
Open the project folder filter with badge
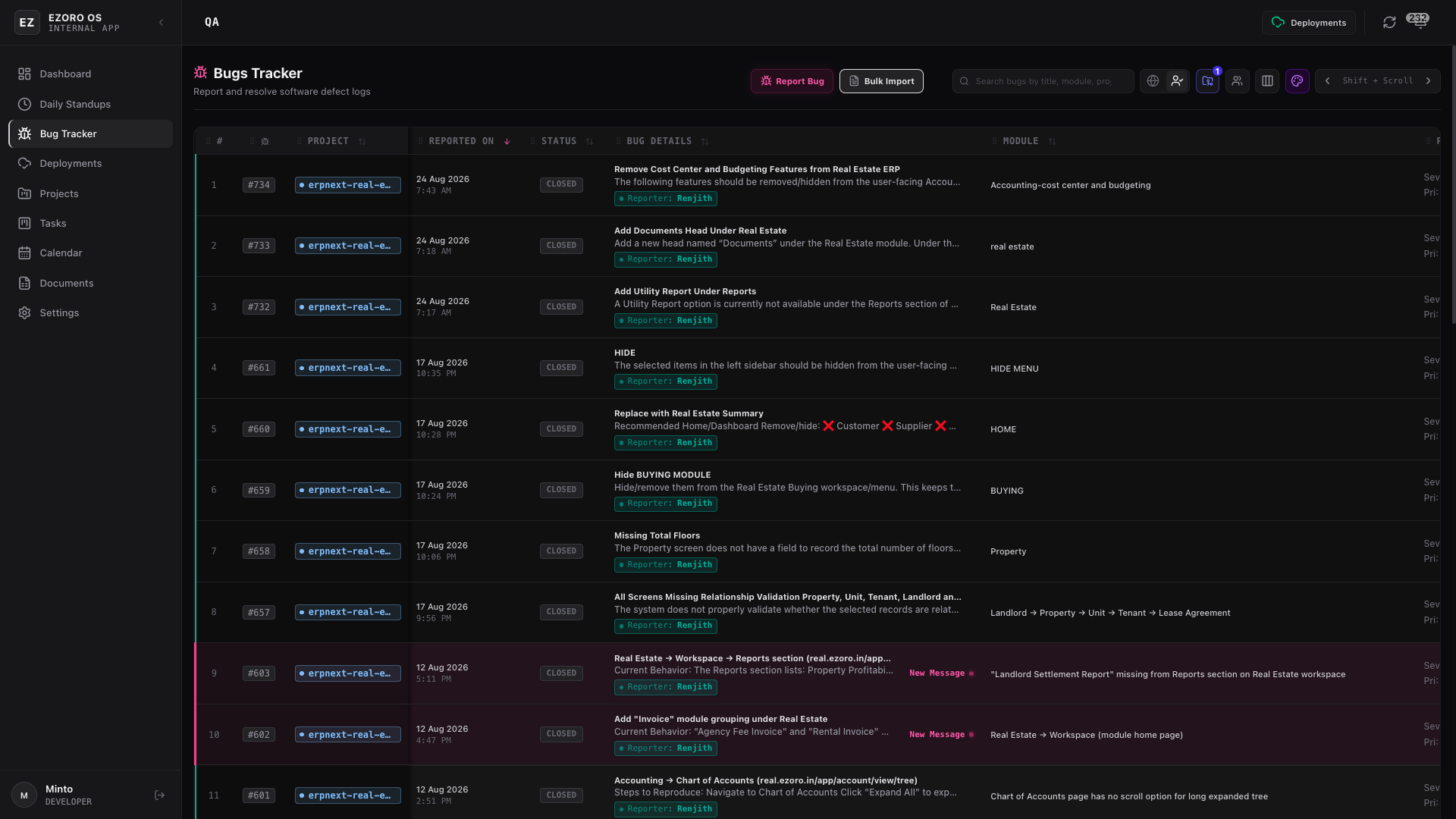(1208, 81)
